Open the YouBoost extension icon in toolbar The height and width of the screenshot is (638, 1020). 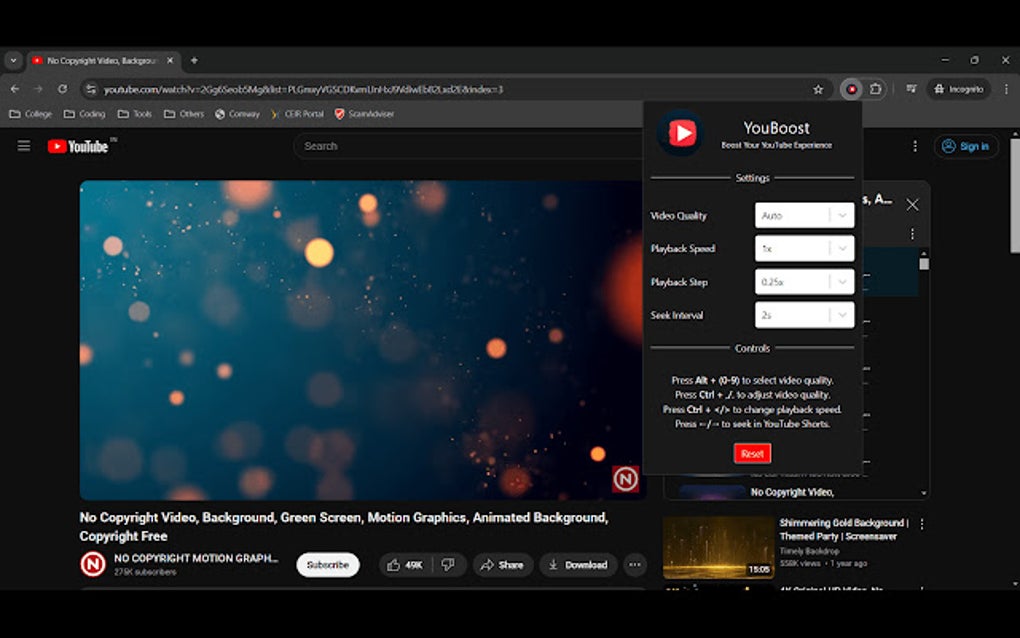(x=851, y=89)
